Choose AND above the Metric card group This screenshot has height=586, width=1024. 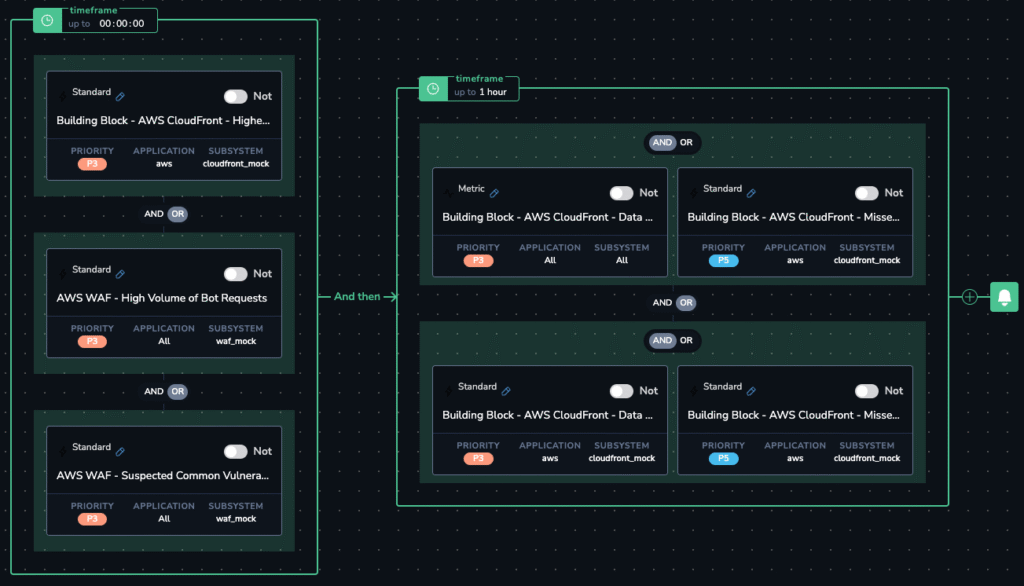click(662, 143)
